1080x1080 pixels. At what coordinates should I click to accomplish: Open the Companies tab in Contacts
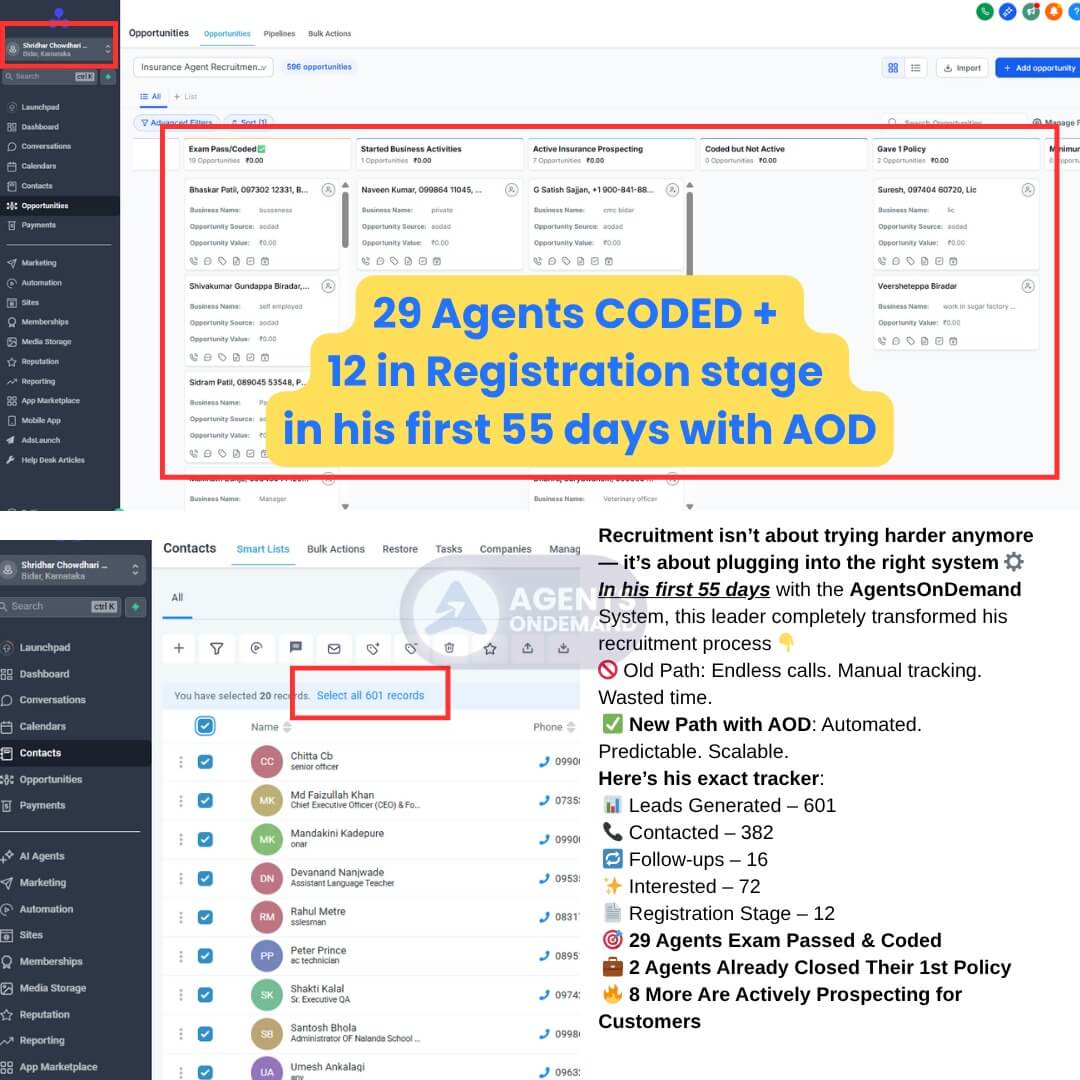coord(505,549)
